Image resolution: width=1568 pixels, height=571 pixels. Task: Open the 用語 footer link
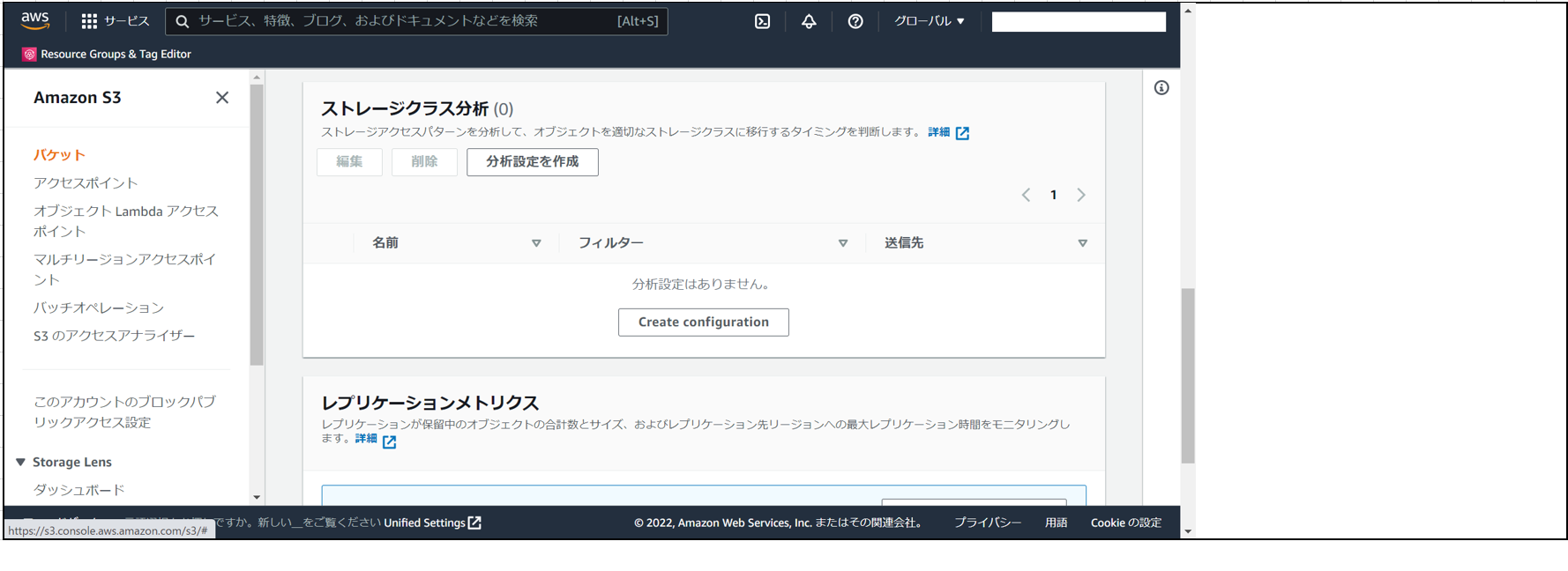1057,523
